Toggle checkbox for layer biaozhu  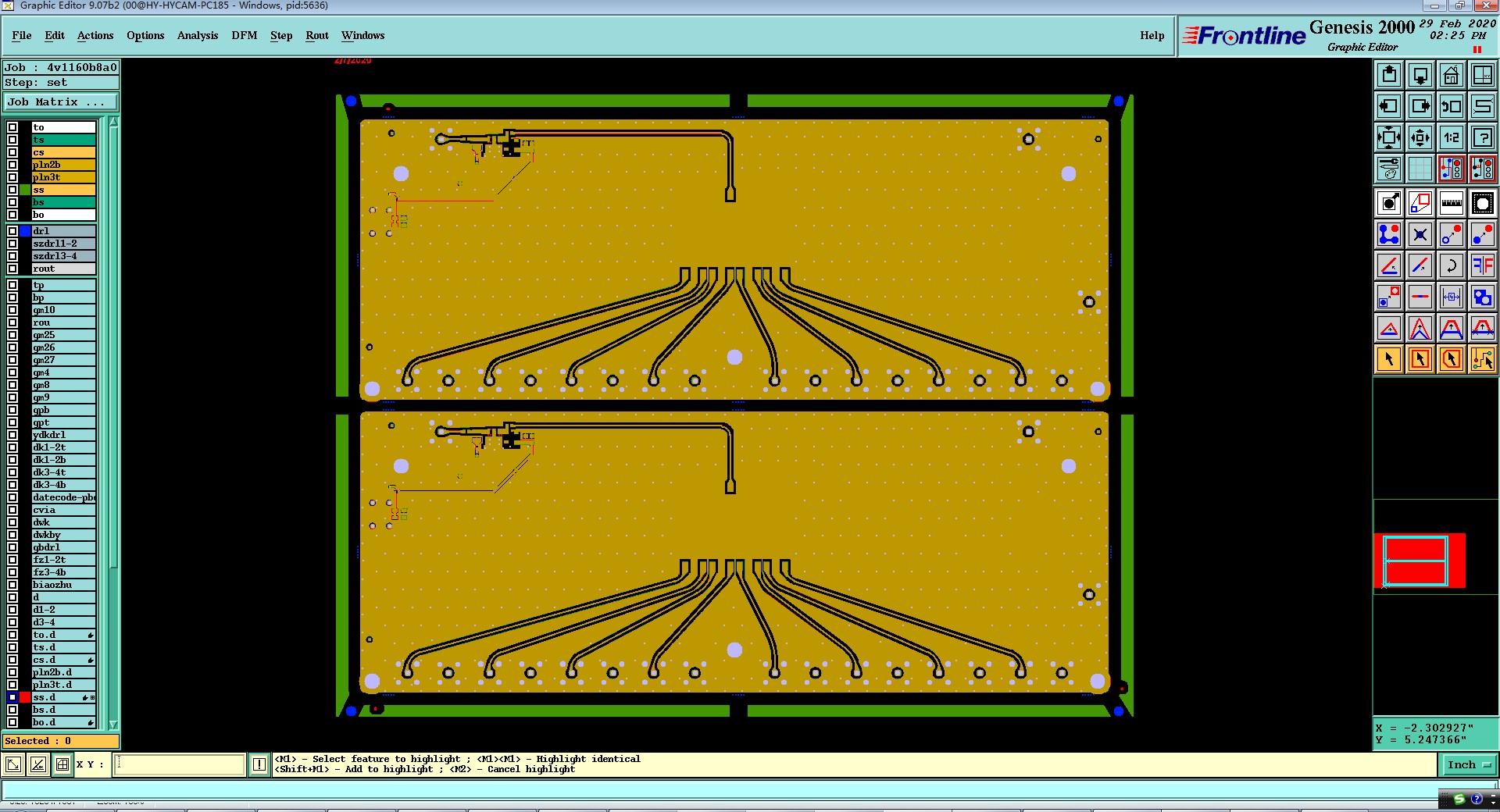tap(12, 585)
